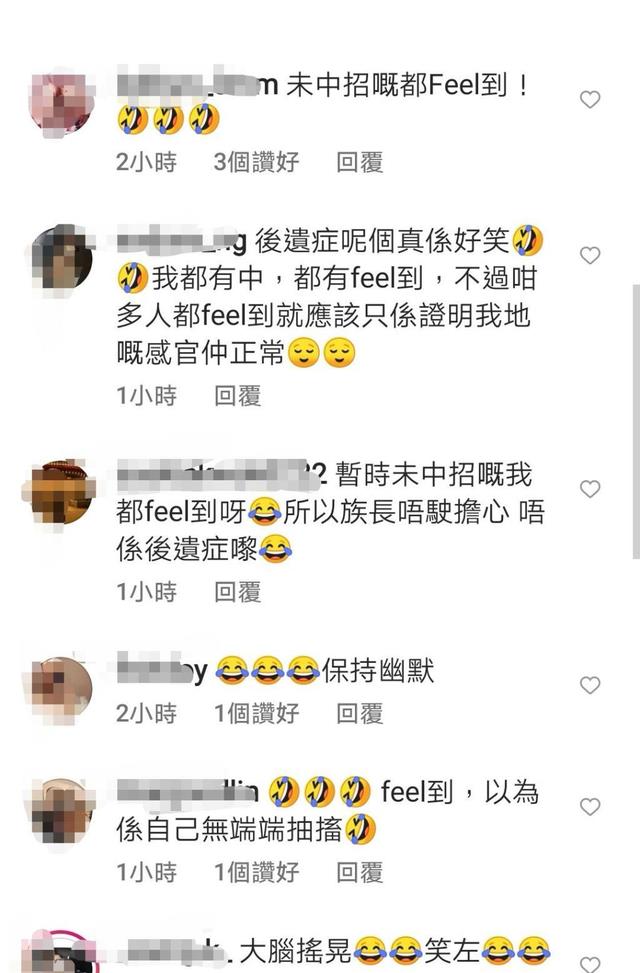Like the 保持幽默 comment

click(590, 685)
